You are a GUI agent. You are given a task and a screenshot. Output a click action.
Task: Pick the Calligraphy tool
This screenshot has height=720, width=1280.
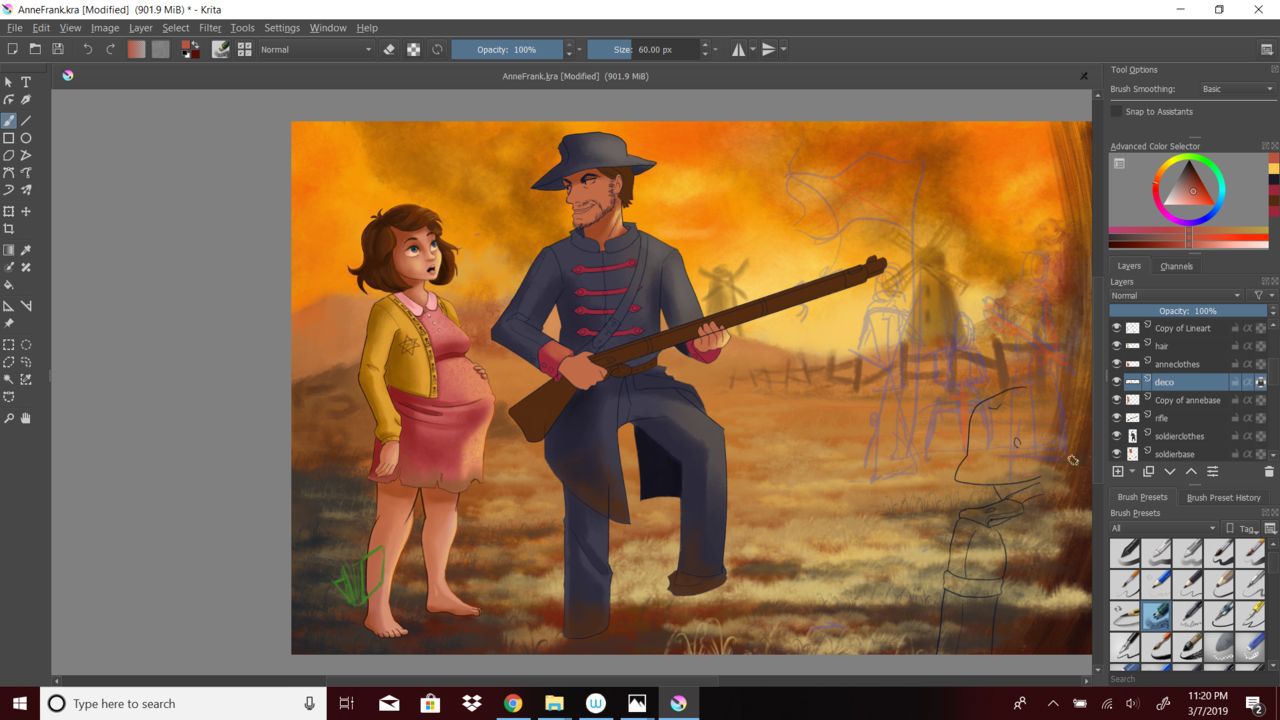point(26,100)
